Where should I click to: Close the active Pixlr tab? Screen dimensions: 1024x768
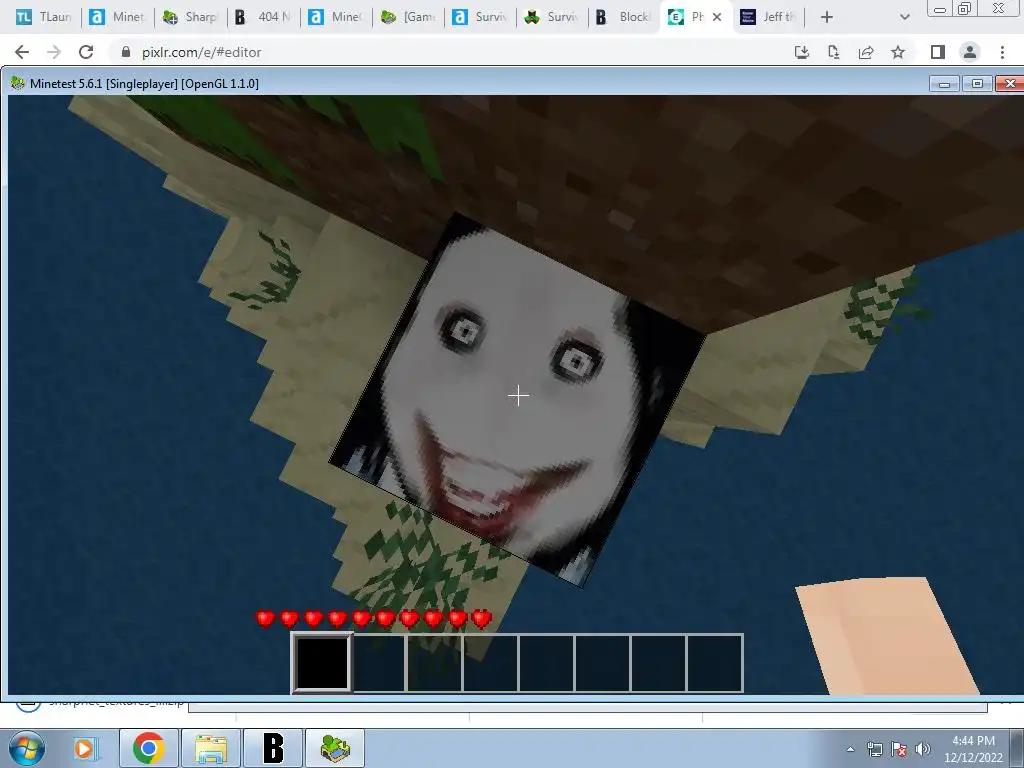click(717, 17)
